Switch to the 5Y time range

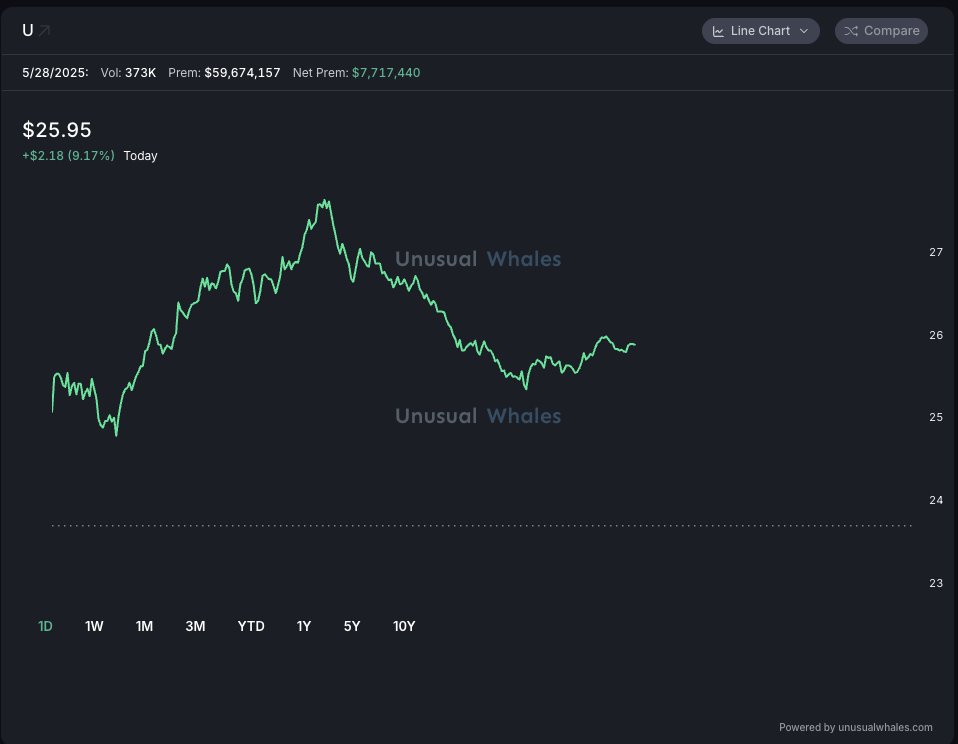(x=352, y=626)
